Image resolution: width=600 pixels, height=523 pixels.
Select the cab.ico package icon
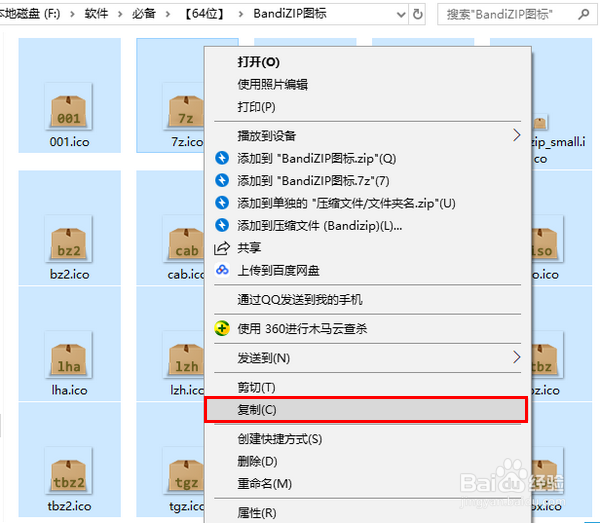coord(185,239)
